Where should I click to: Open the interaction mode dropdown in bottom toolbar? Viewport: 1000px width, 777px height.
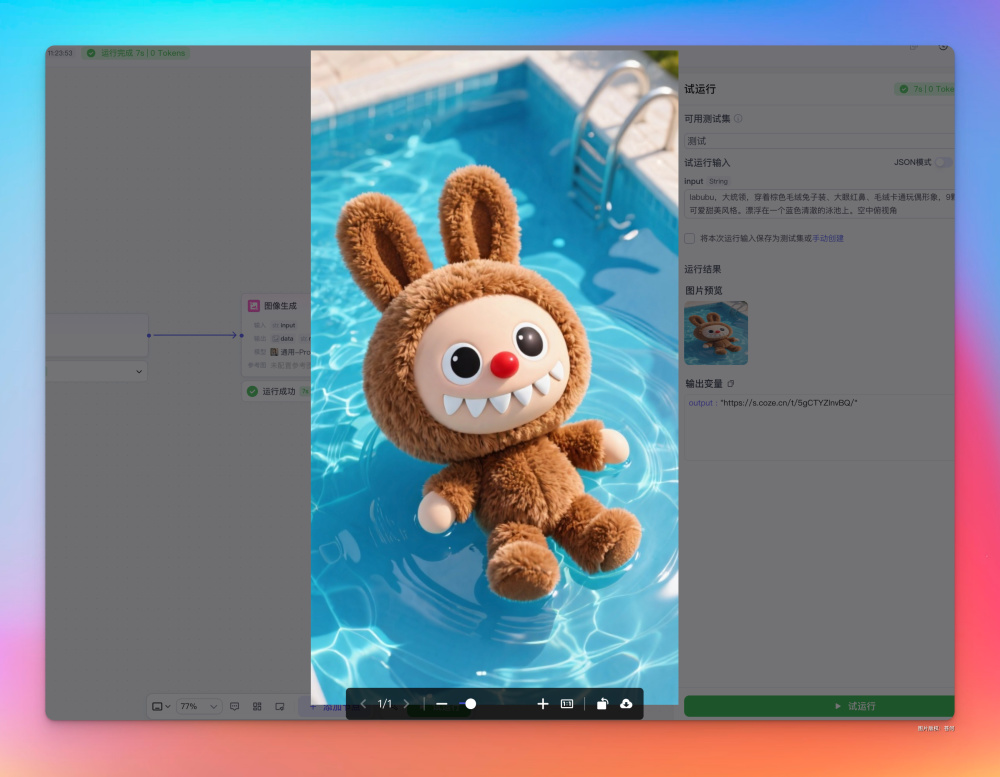point(161,706)
